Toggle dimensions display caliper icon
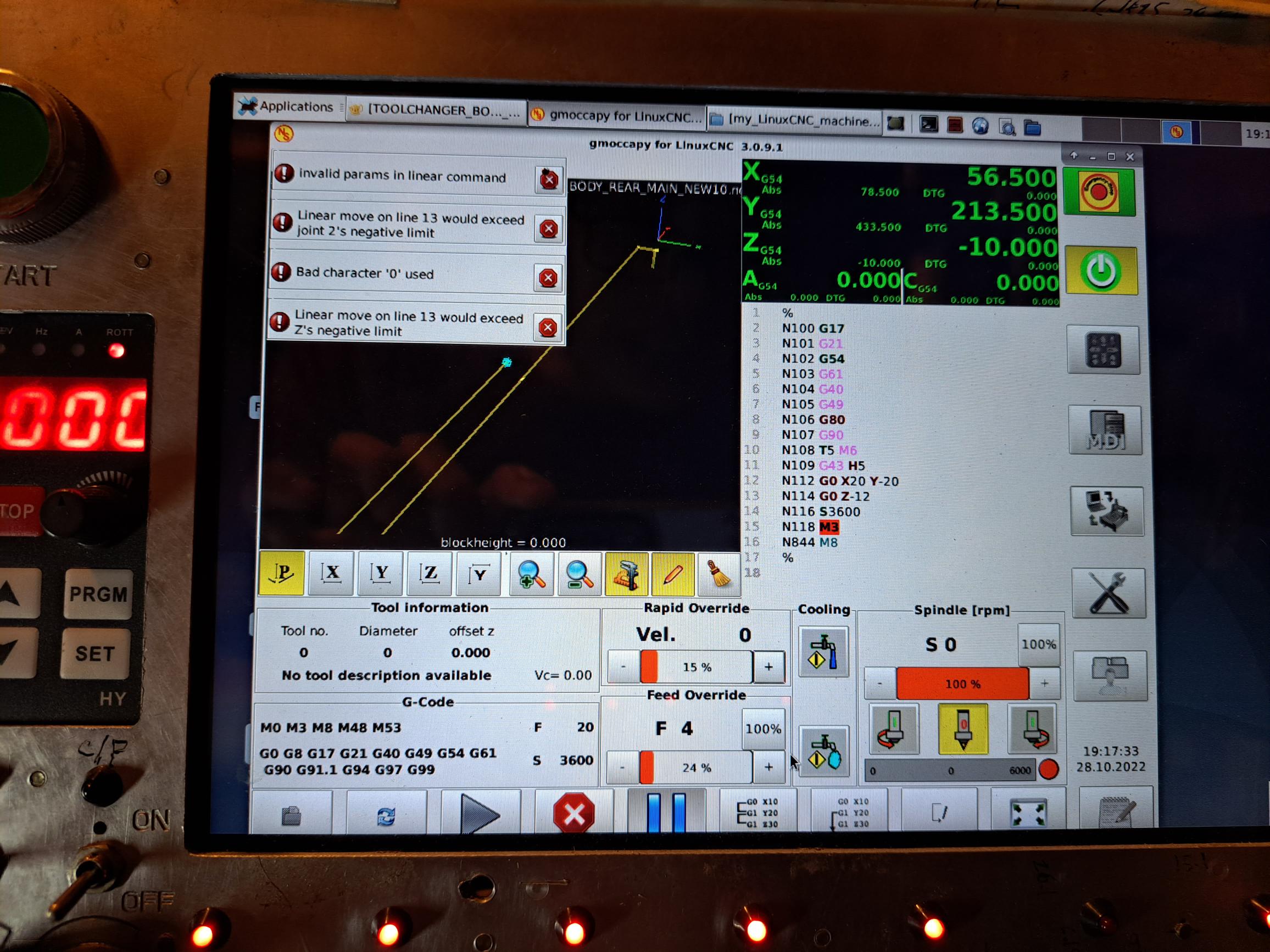 [x=626, y=574]
